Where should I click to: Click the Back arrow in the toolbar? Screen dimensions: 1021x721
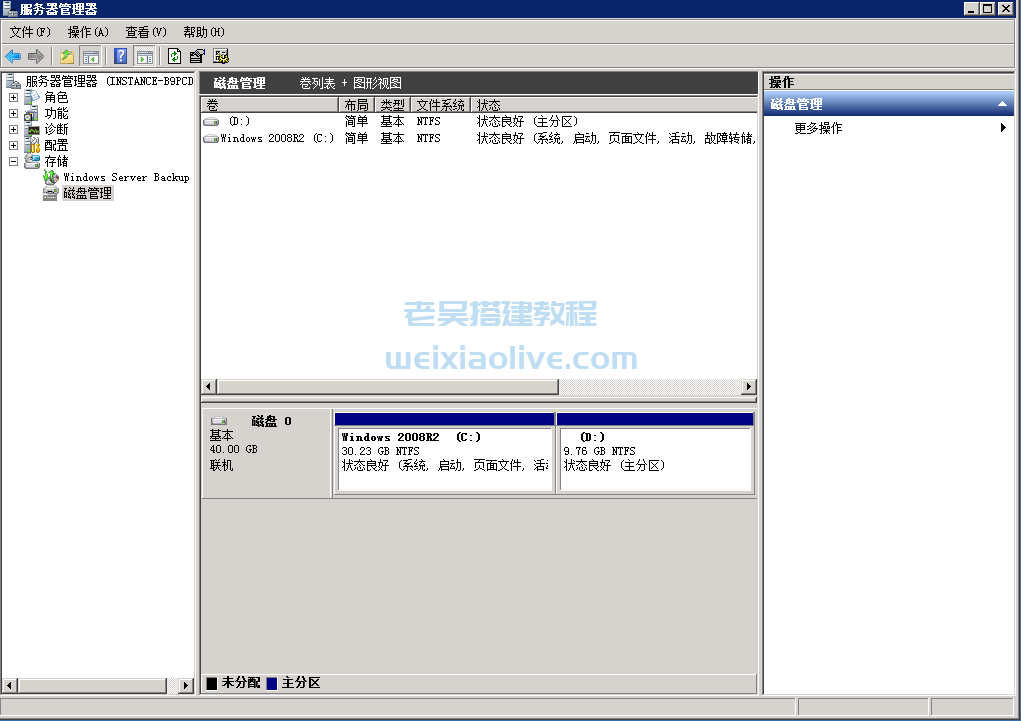(x=13, y=56)
